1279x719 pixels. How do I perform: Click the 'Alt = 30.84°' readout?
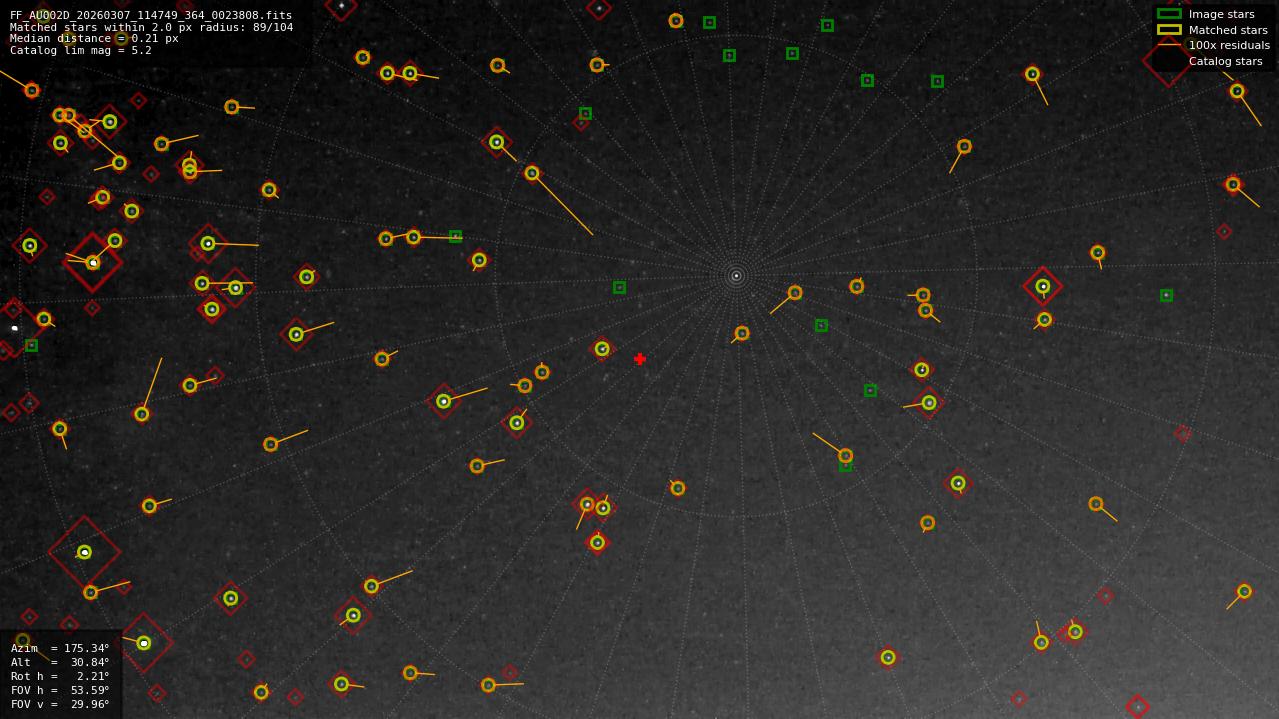click(60, 662)
